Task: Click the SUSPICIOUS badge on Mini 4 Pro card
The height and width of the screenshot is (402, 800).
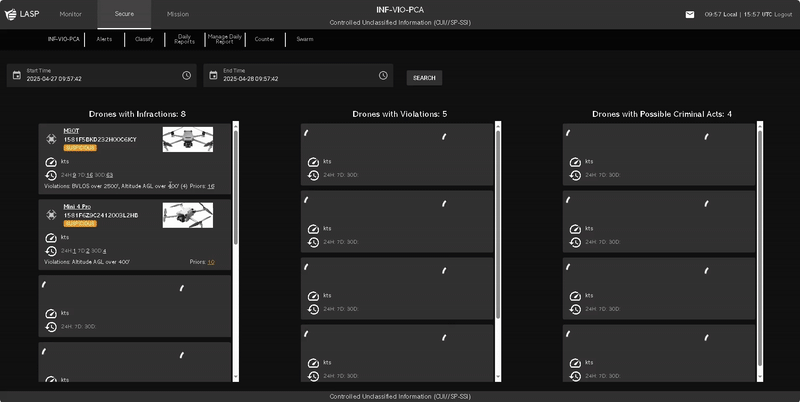Action: click(x=80, y=224)
